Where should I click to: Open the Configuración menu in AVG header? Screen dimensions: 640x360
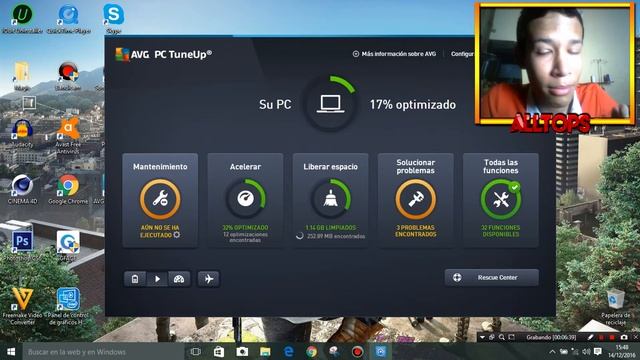point(462,54)
